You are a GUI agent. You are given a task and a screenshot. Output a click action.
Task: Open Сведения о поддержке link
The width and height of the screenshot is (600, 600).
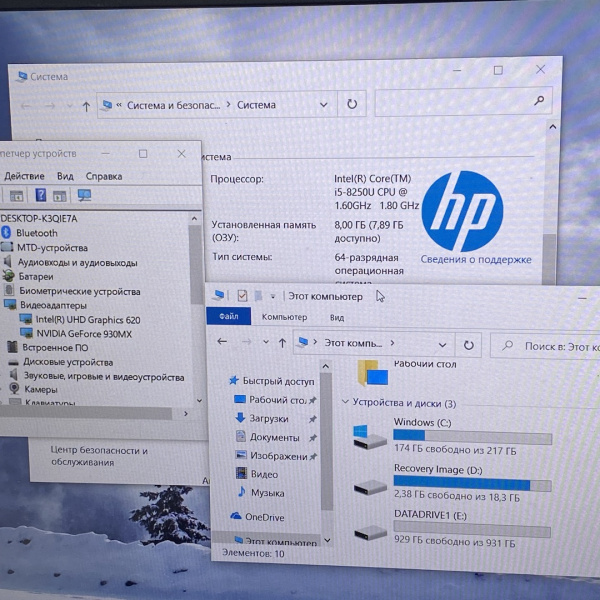(x=476, y=259)
